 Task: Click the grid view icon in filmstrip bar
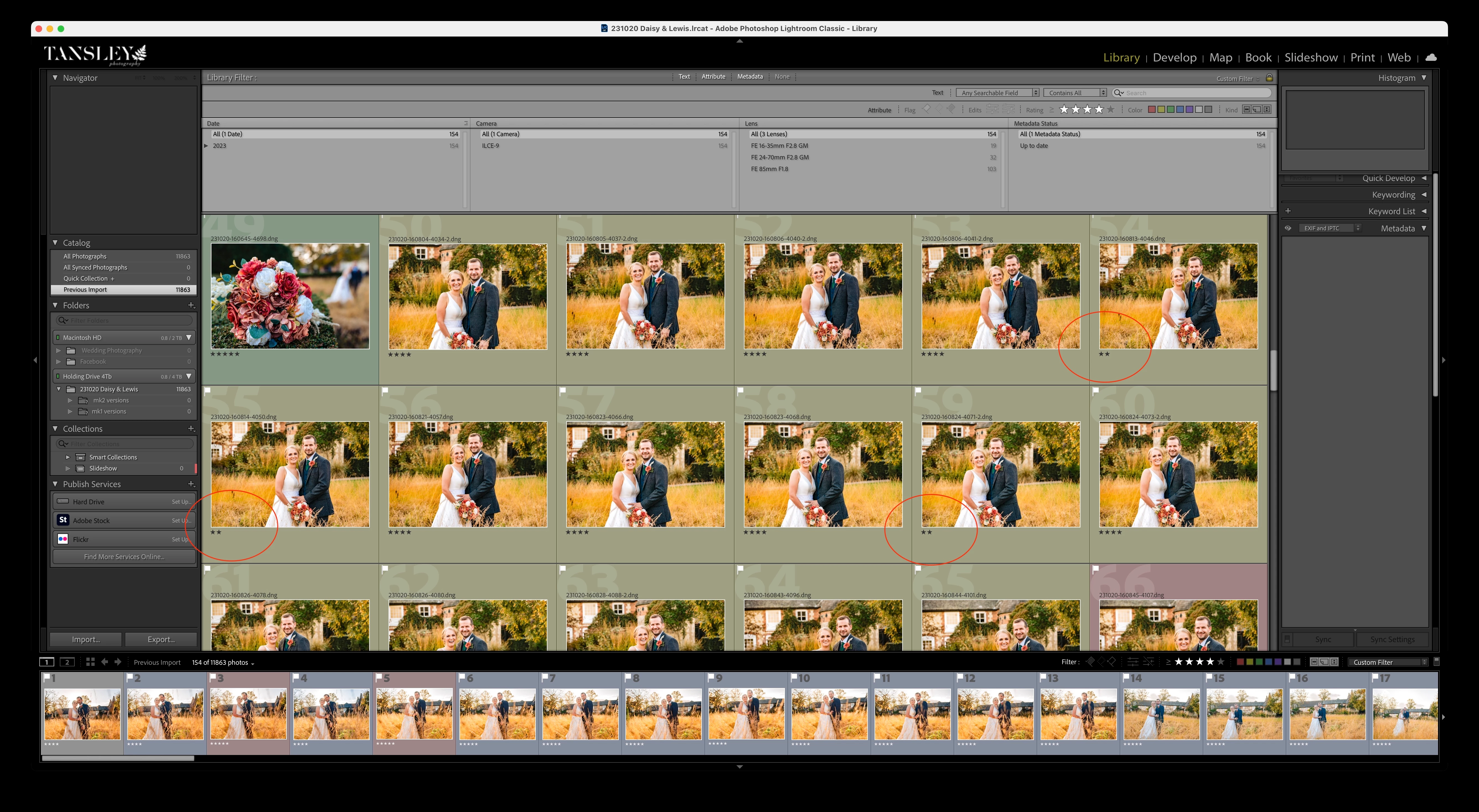click(x=90, y=662)
